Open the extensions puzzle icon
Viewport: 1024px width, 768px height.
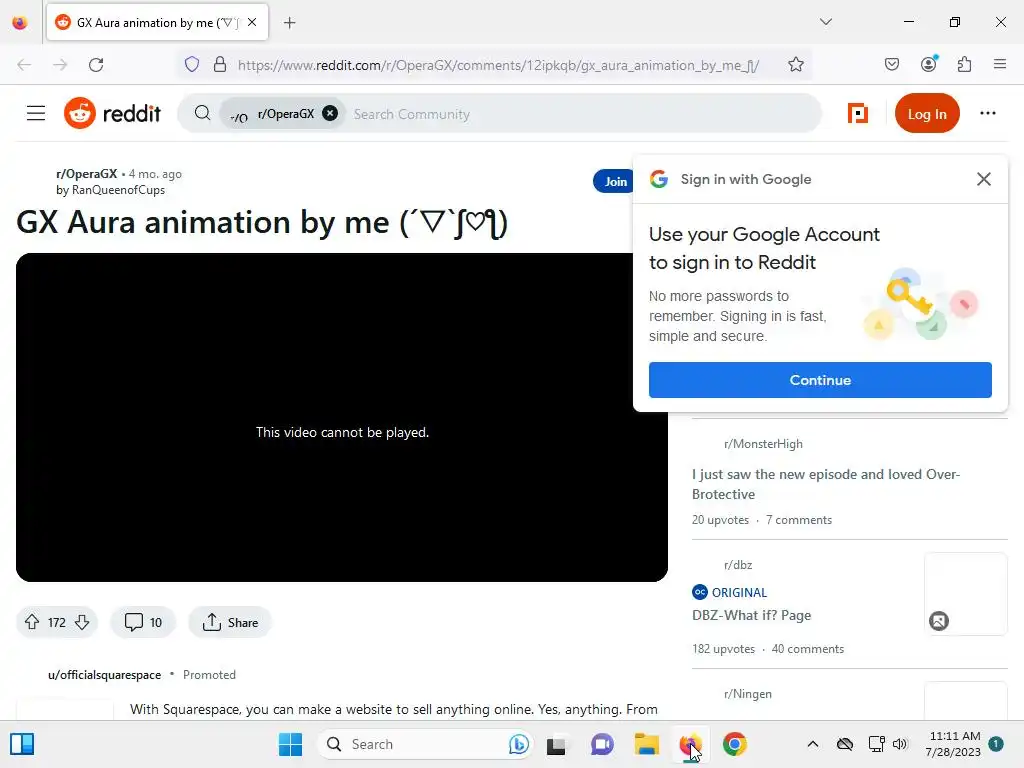click(x=964, y=65)
